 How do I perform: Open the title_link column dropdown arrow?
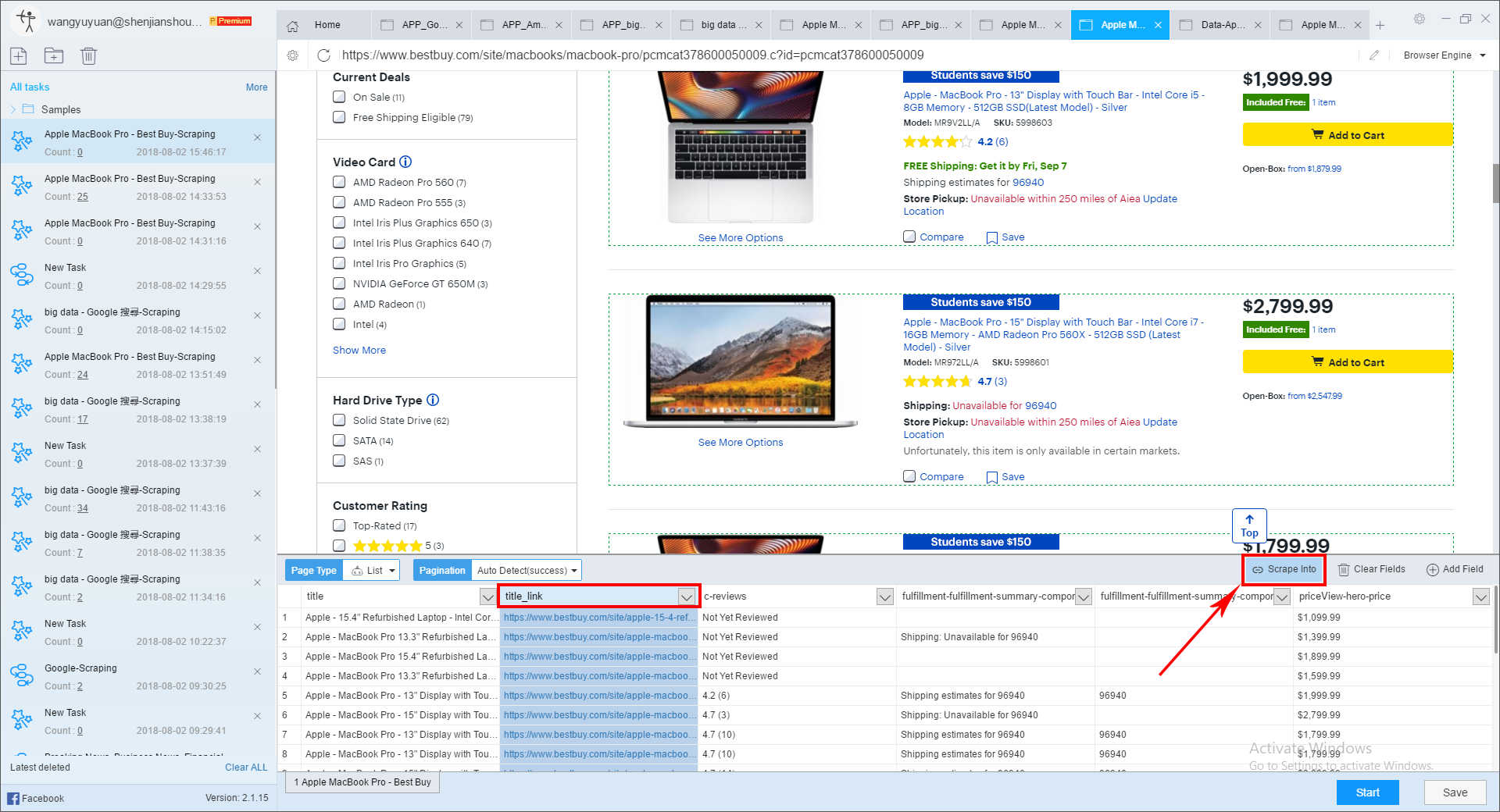687,597
